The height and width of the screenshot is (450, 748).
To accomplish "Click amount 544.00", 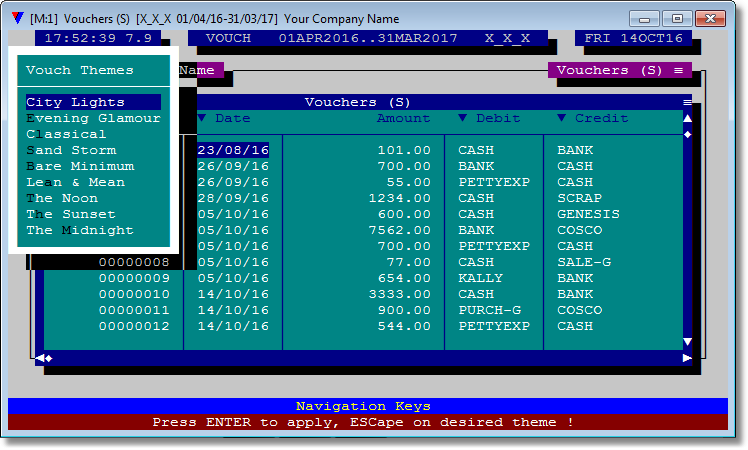I will tap(404, 326).
